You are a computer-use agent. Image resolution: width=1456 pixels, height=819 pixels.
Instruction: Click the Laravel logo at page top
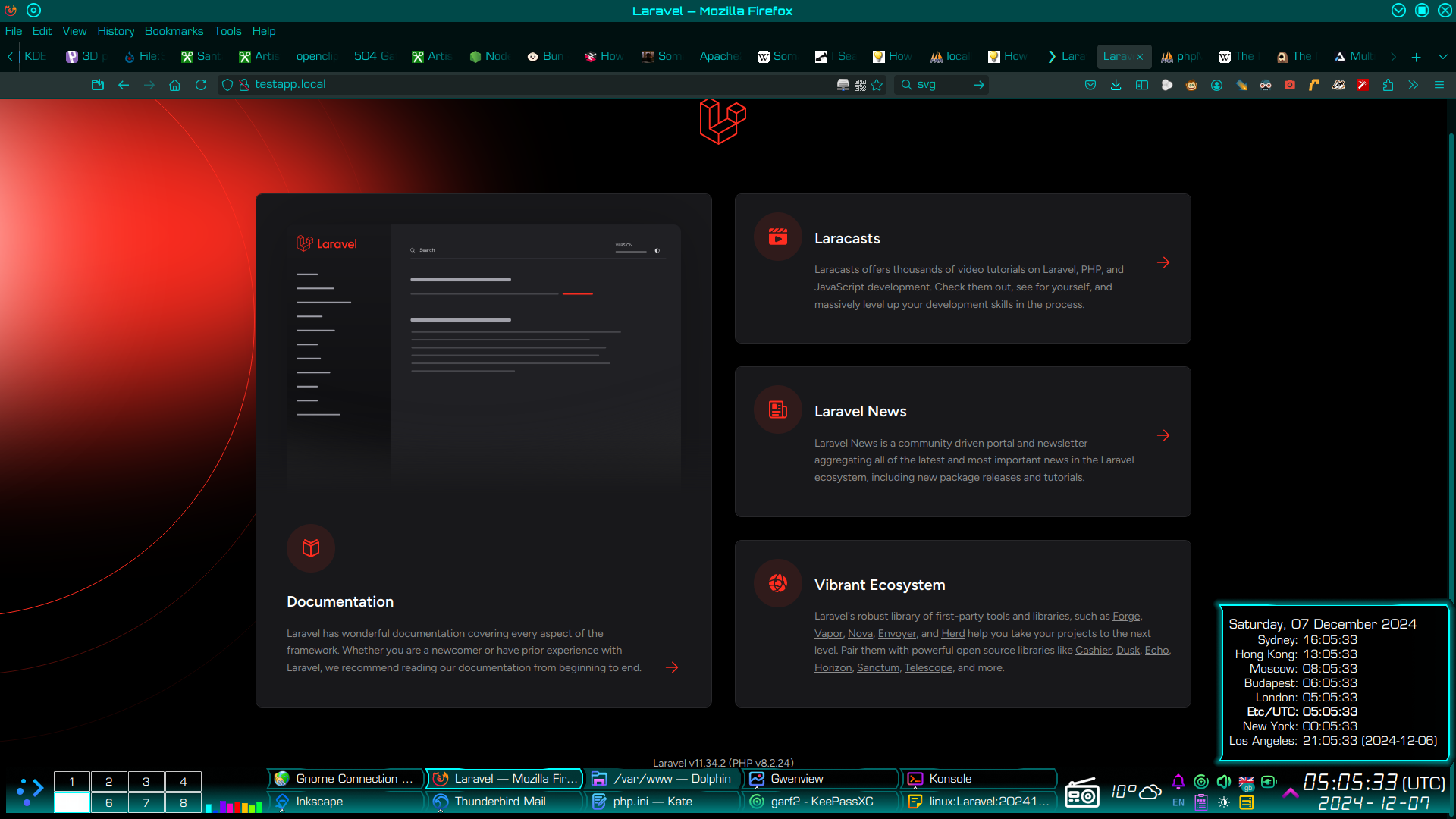(x=723, y=121)
